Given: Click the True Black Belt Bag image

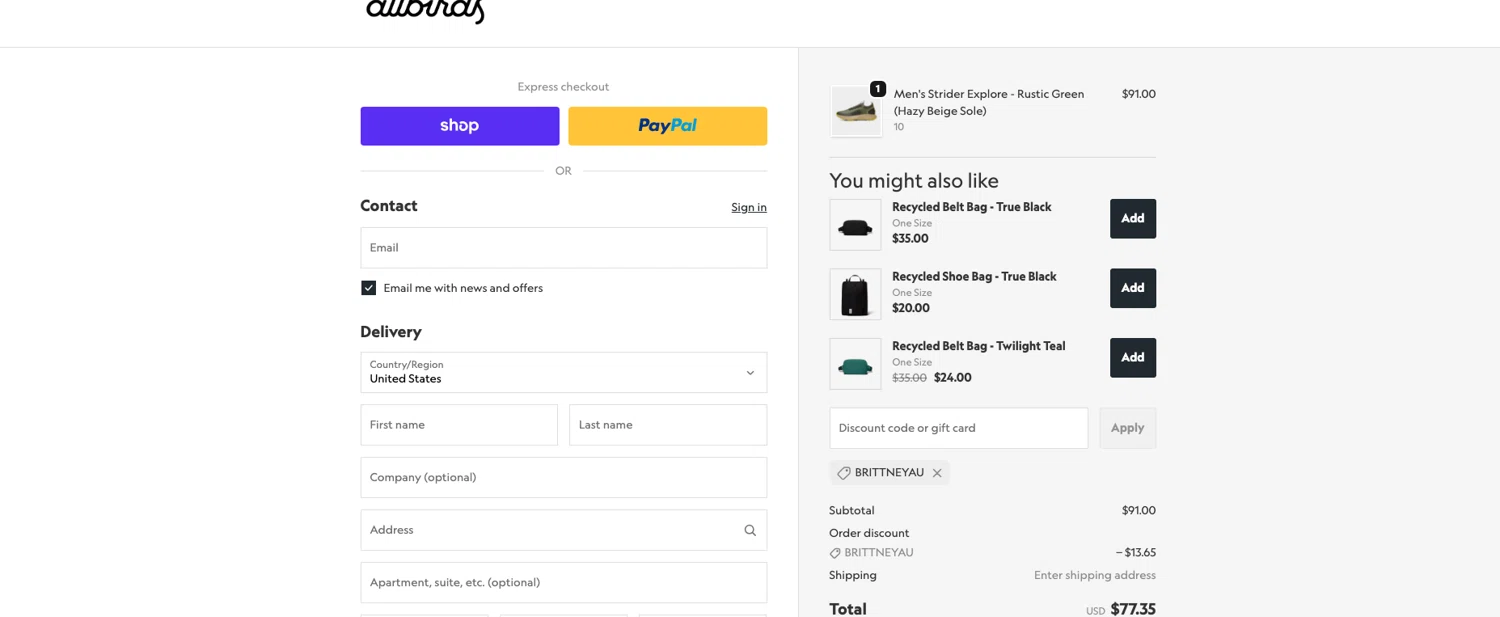Looking at the screenshot, I should point(855,224).
